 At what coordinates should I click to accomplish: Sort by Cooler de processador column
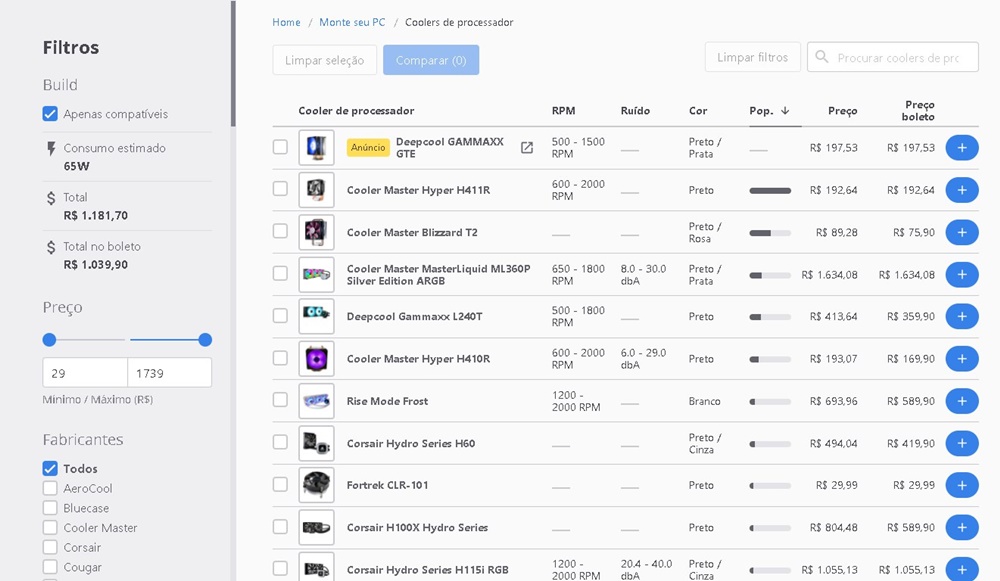pos(356,110)
